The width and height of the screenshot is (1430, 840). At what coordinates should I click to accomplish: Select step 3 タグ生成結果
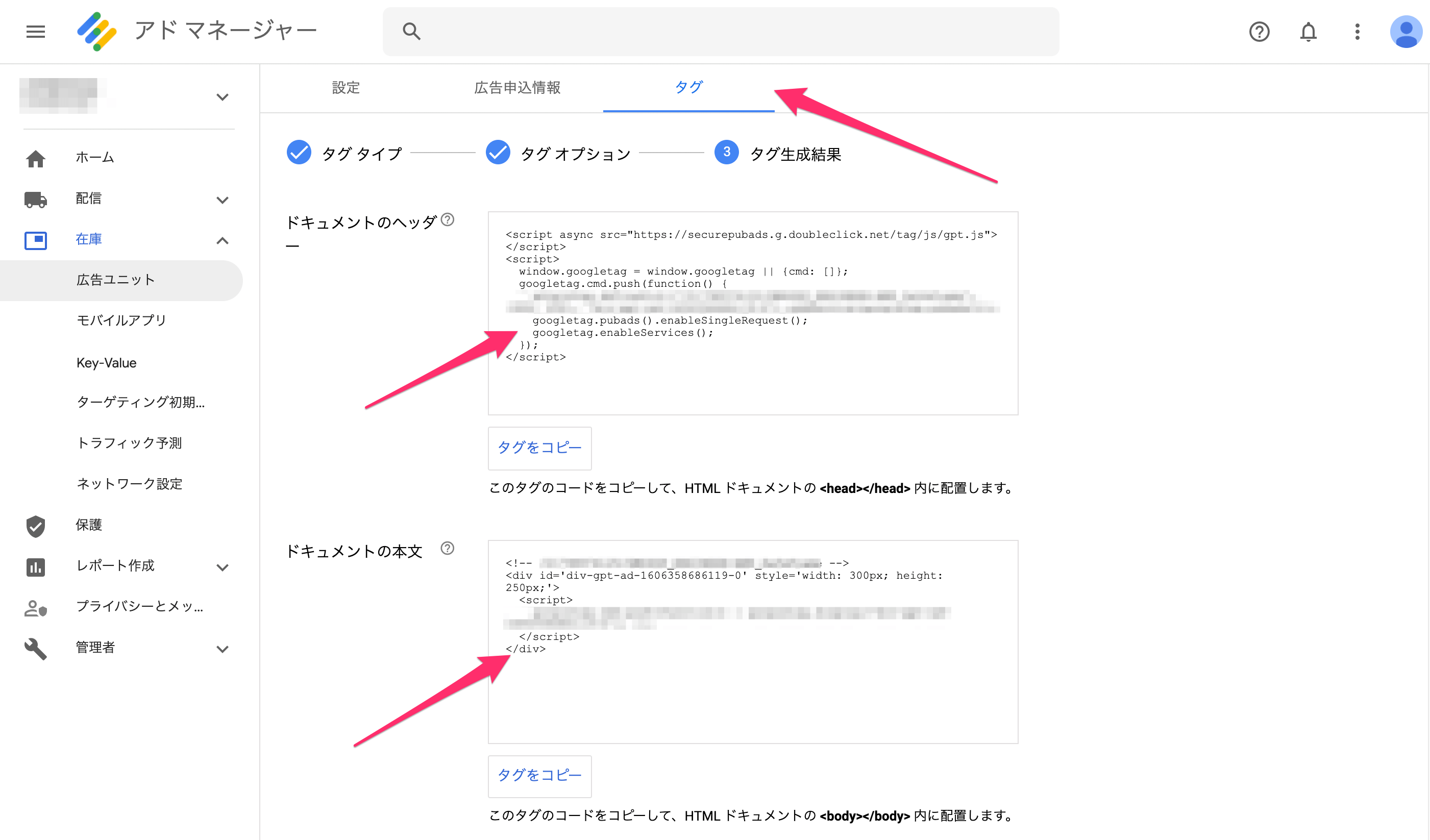(x=726, y=152)
